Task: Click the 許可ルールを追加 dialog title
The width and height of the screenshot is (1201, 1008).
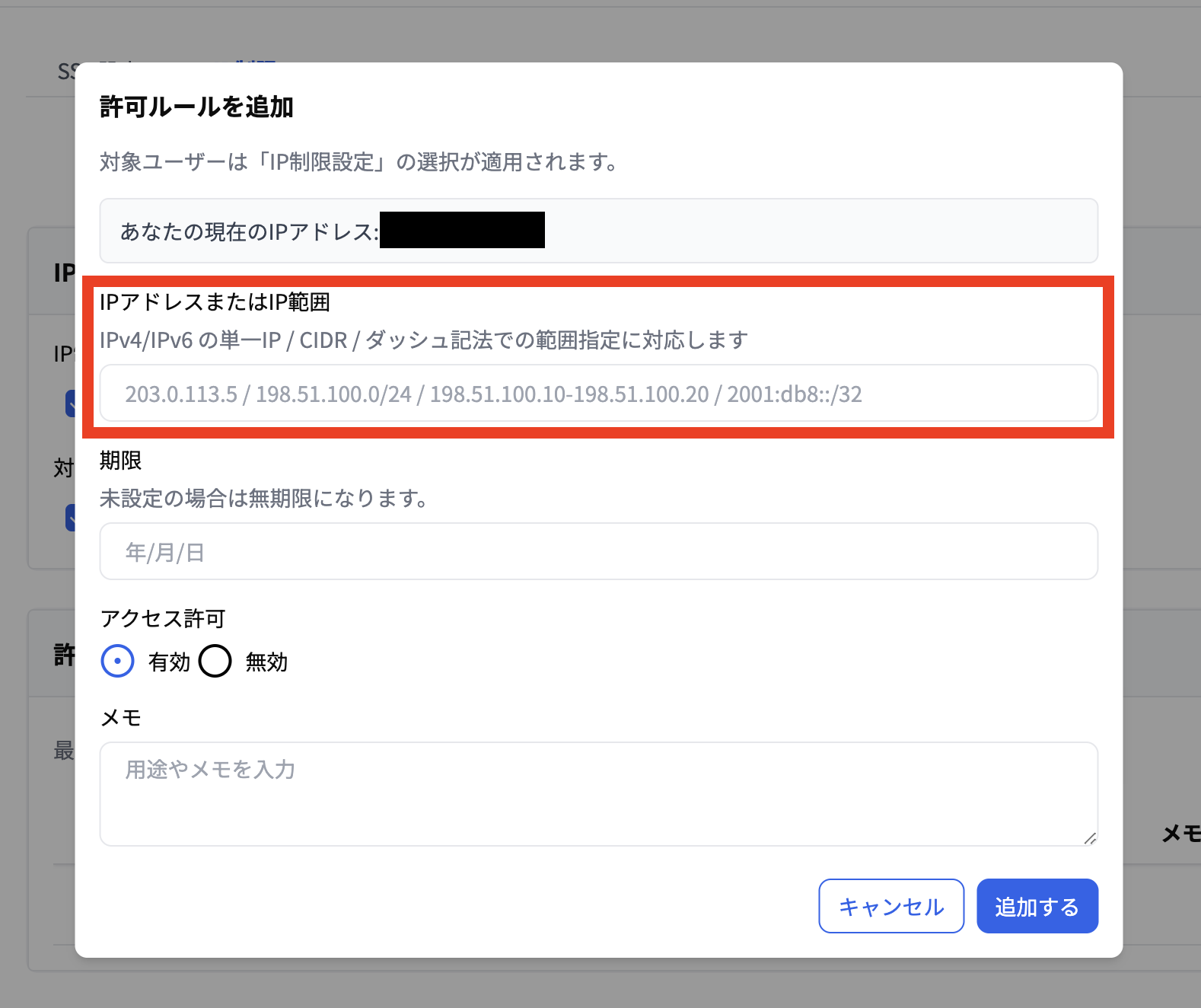Action: [x=196, y=107]
